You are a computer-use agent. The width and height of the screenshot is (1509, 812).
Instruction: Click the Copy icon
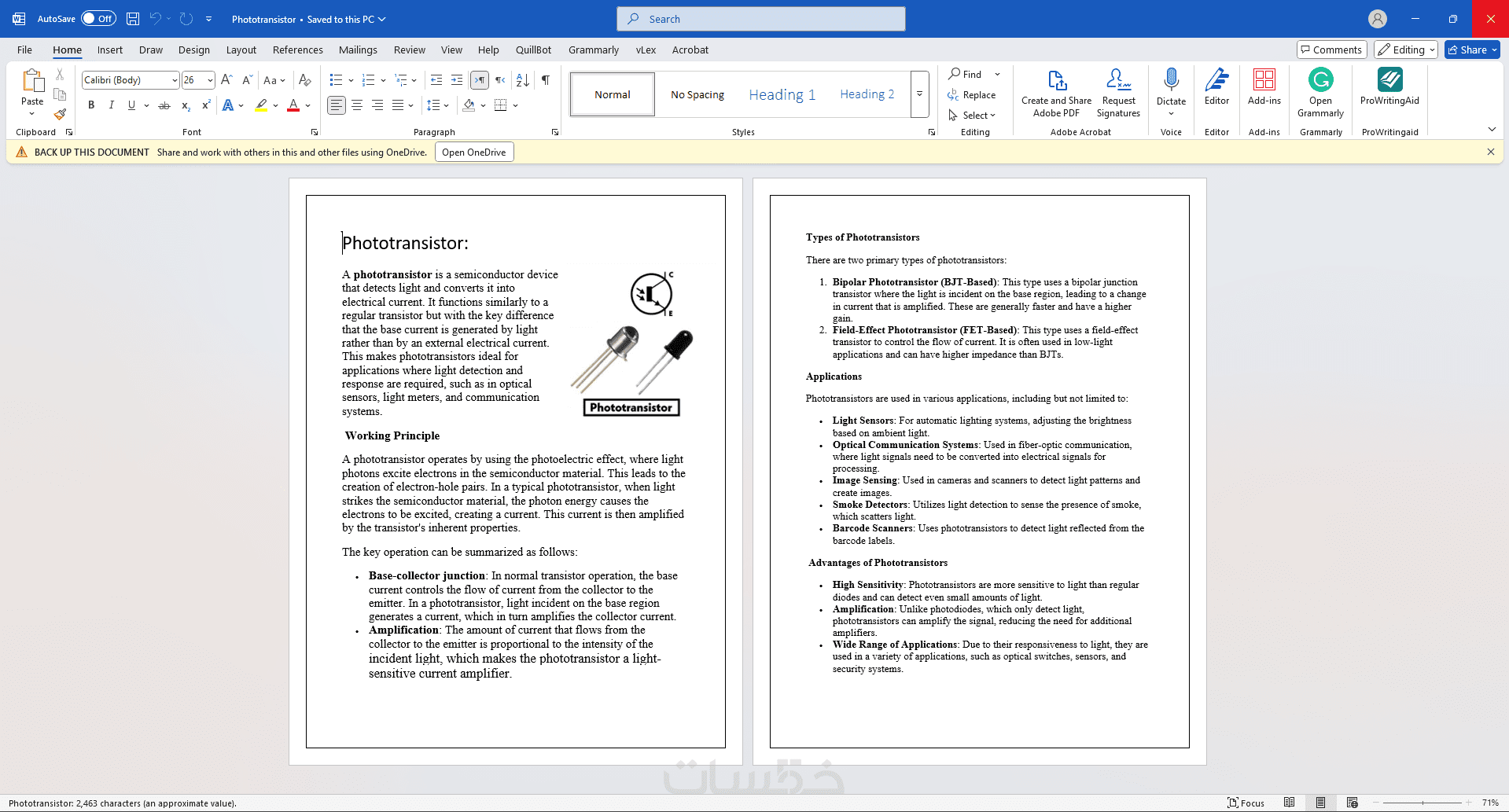point(60,94)
